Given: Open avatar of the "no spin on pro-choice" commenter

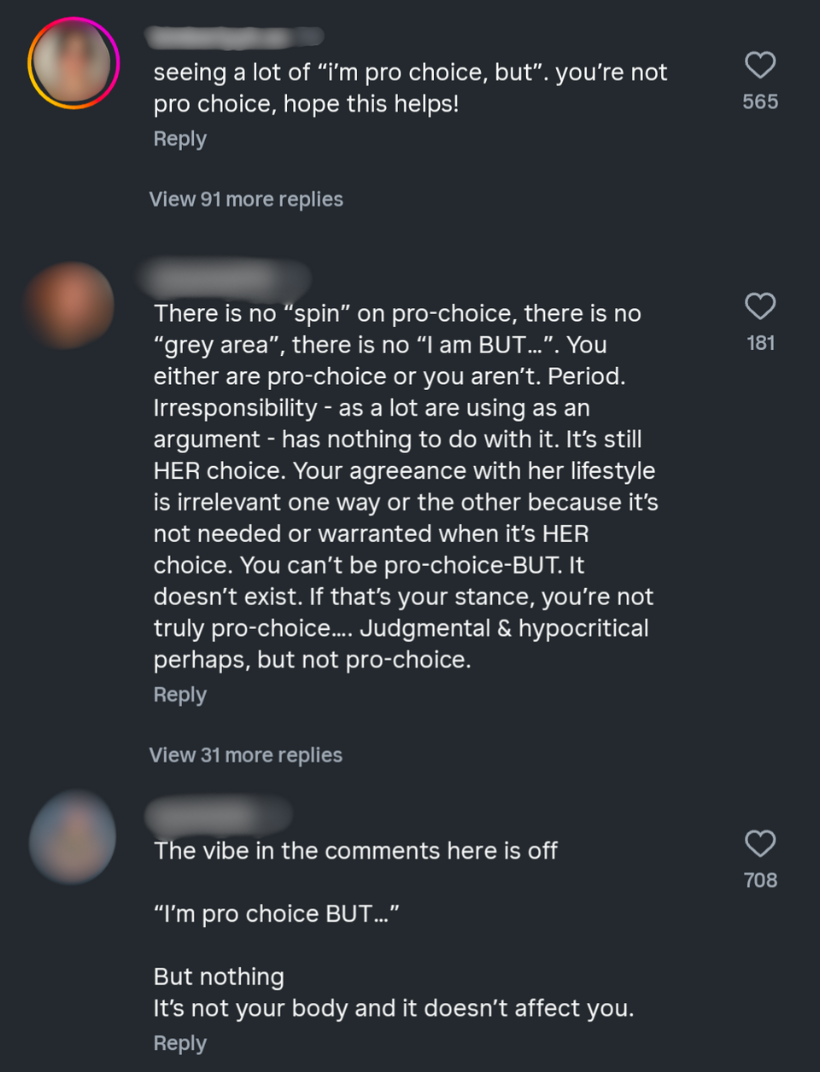Looking at the screenshot, I should click(x=68, y=306).
